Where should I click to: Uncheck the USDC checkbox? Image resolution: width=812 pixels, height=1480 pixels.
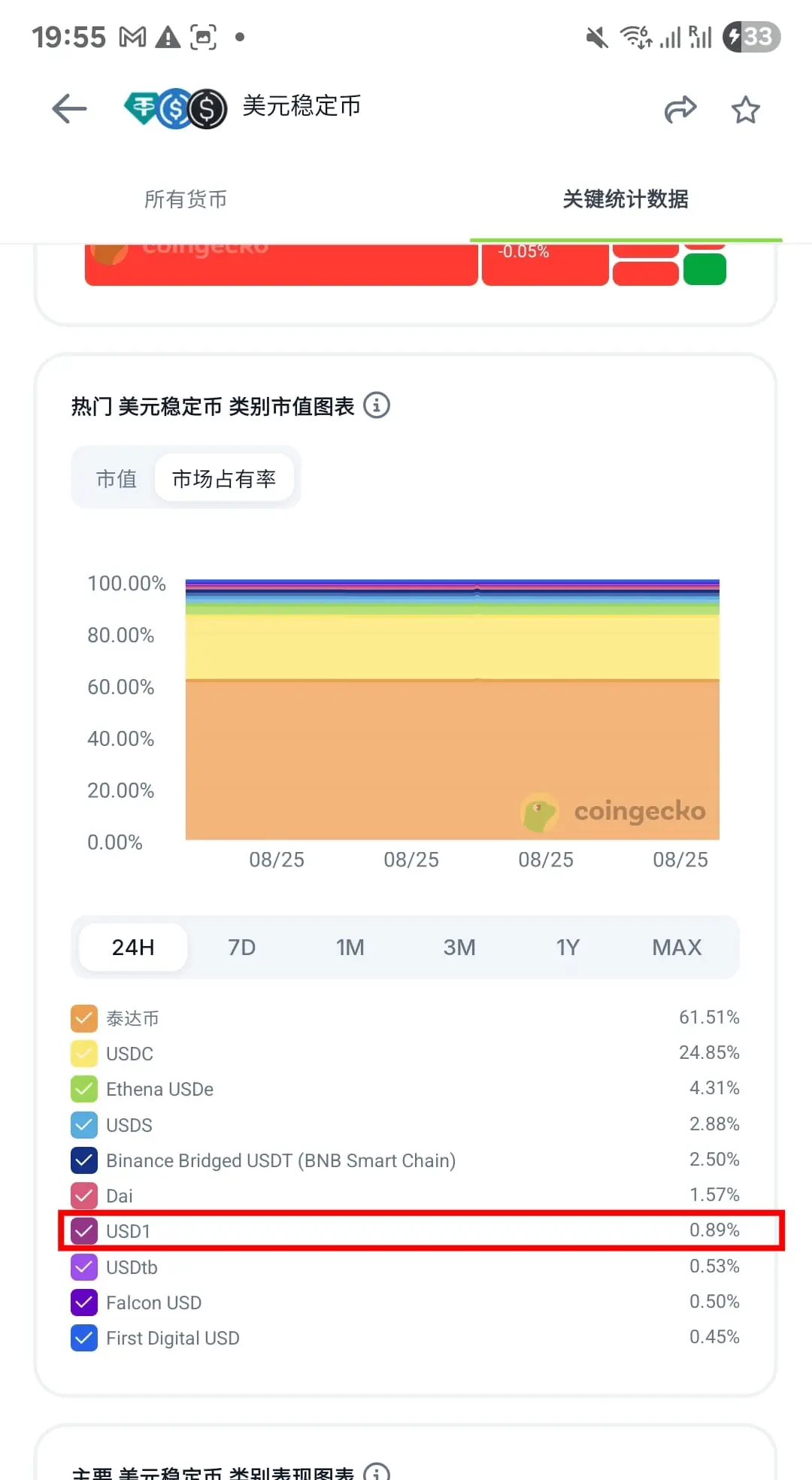pyautogui.click(x=84, y=1054)
